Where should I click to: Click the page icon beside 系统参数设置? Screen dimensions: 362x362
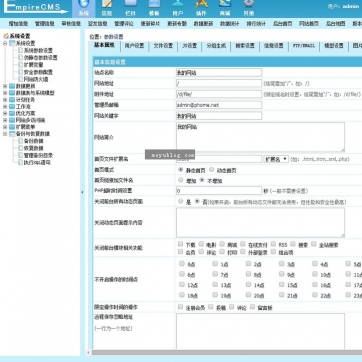point(20,50)
